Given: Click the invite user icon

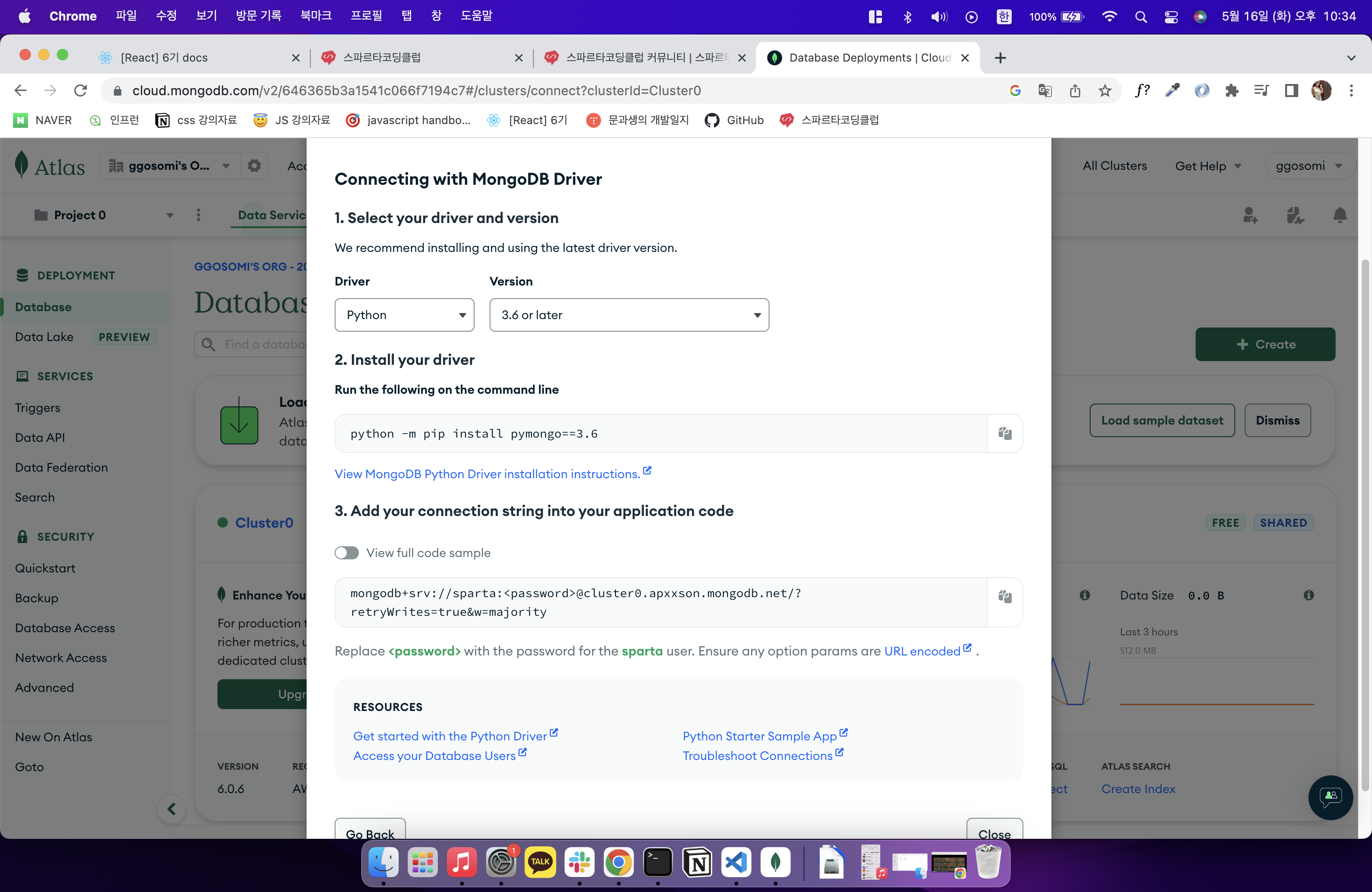Looking at the screenshot, I should coord(1250,216).
